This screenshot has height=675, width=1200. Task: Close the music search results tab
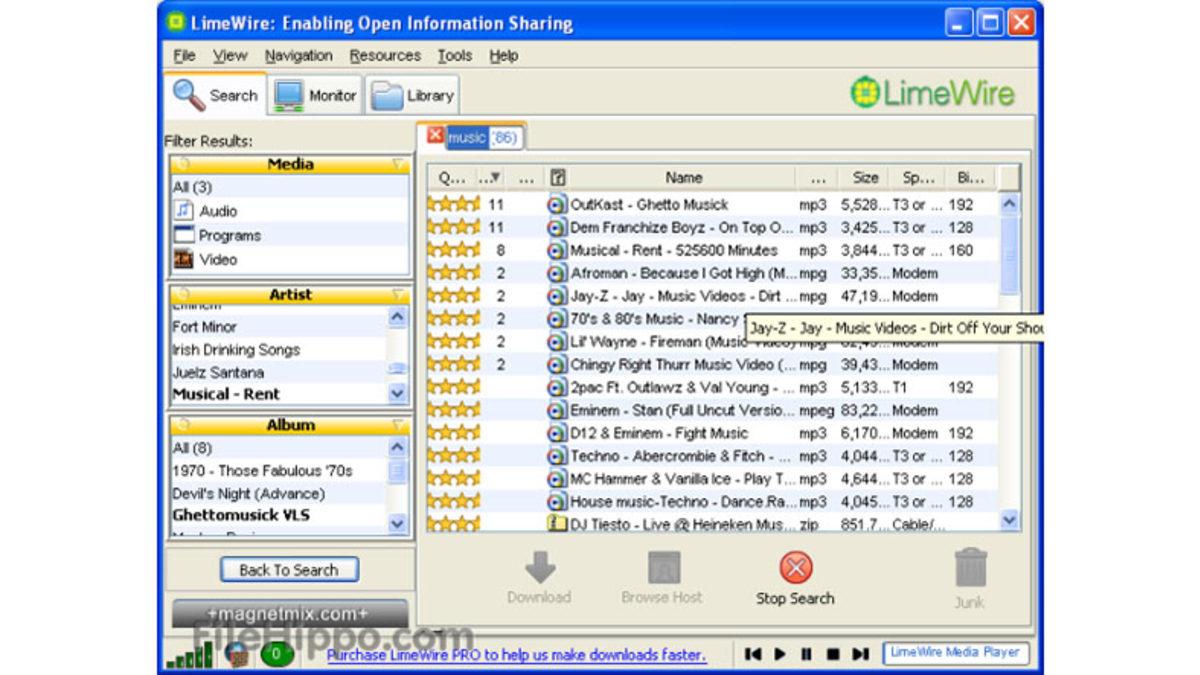tap(434, 136)
